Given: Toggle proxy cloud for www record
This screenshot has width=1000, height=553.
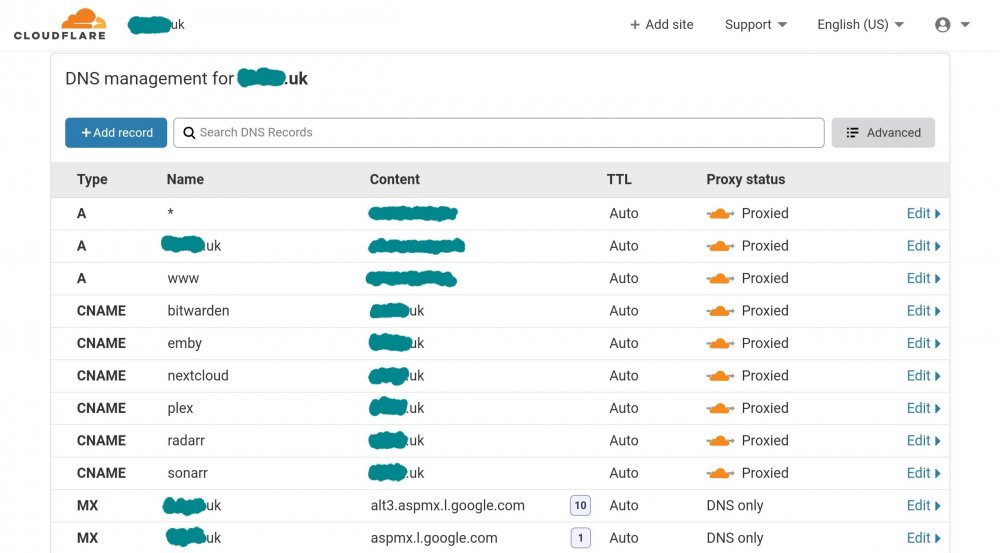Looking at the screenshot, I should (720, 278).
